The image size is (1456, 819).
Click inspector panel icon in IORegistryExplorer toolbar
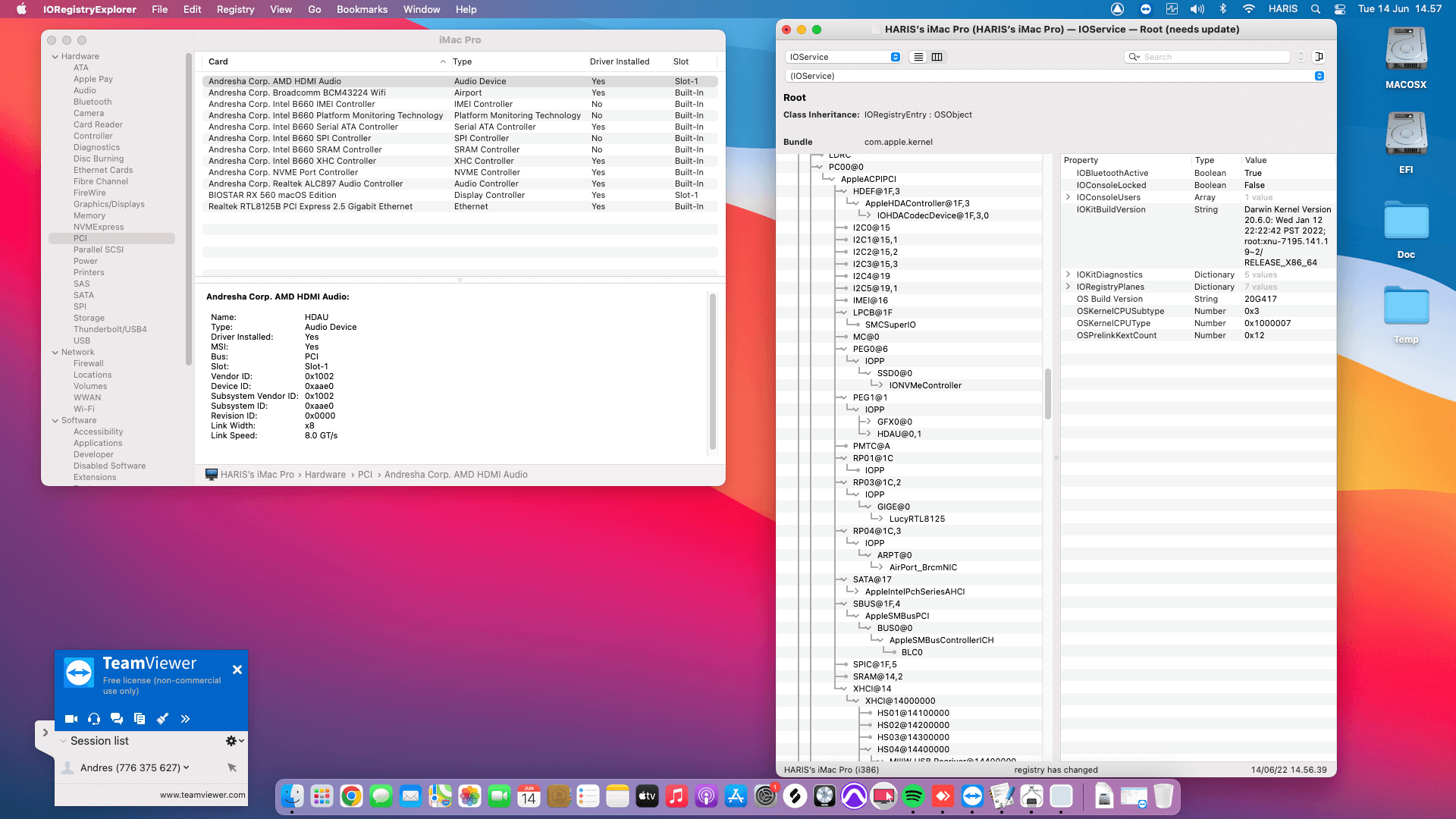click(x=1319, y=57)
